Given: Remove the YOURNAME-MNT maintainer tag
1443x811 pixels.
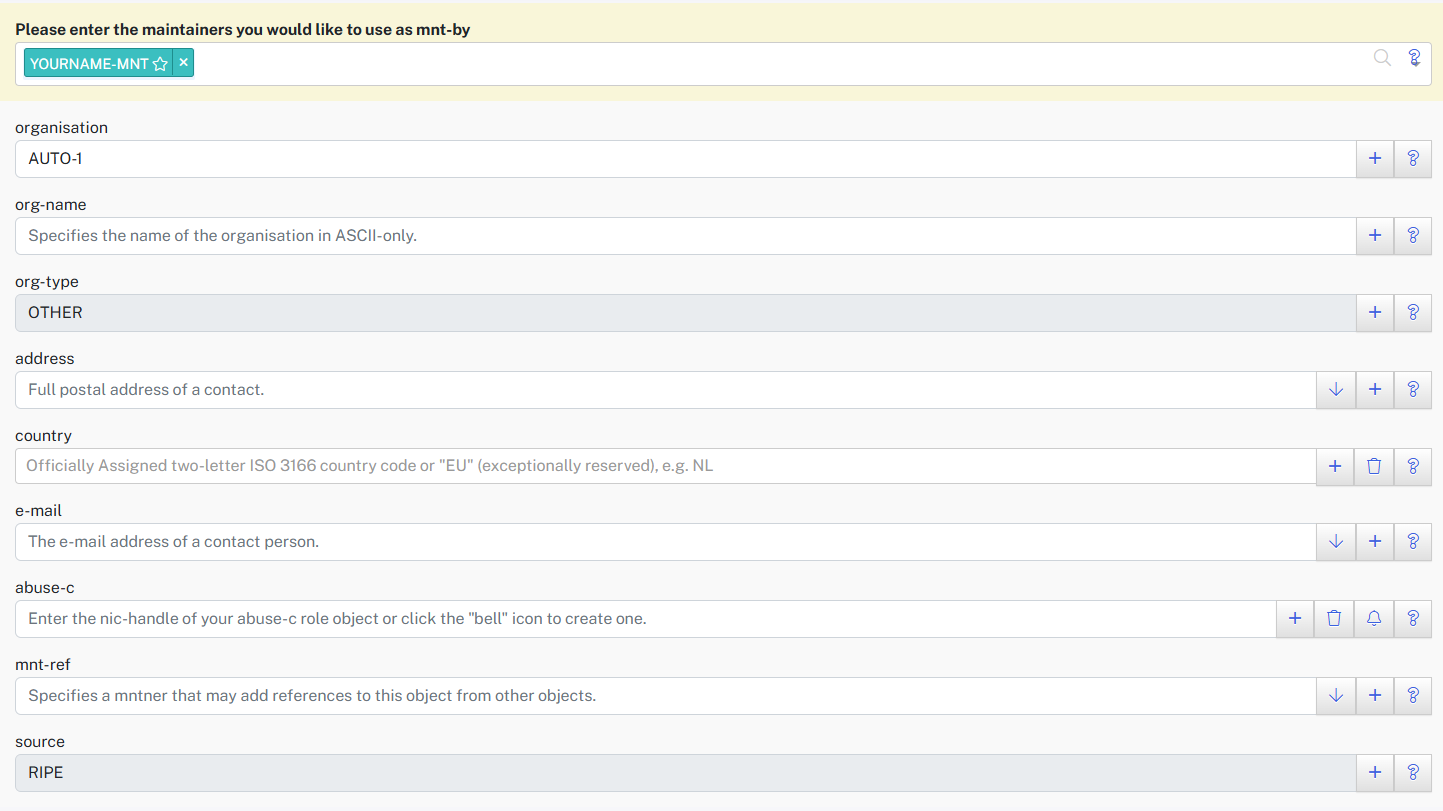Looking at the screenshot, I should click(x=183, y=63).
